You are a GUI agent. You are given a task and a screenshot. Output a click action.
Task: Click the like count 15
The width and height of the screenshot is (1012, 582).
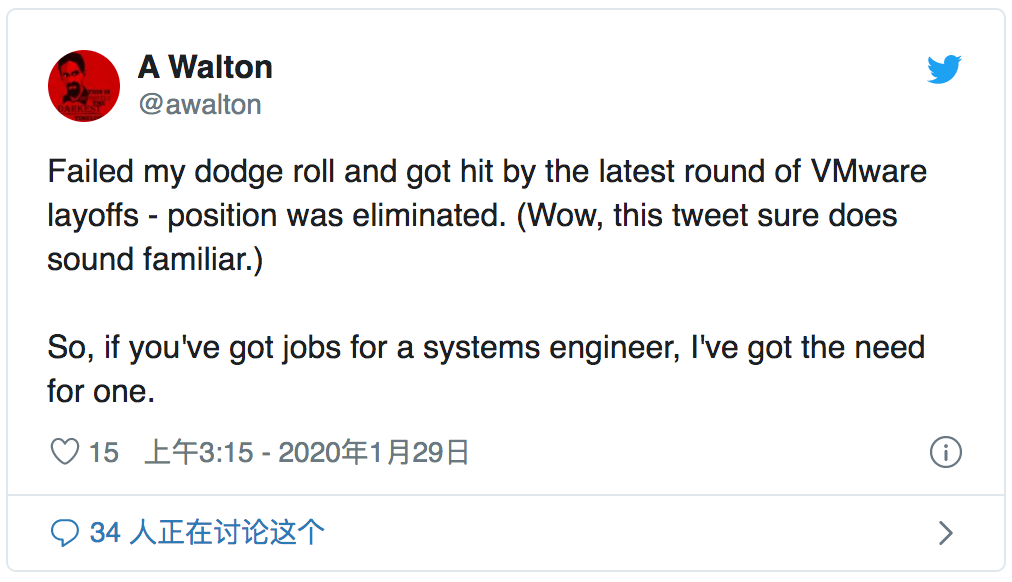point(103,453)
